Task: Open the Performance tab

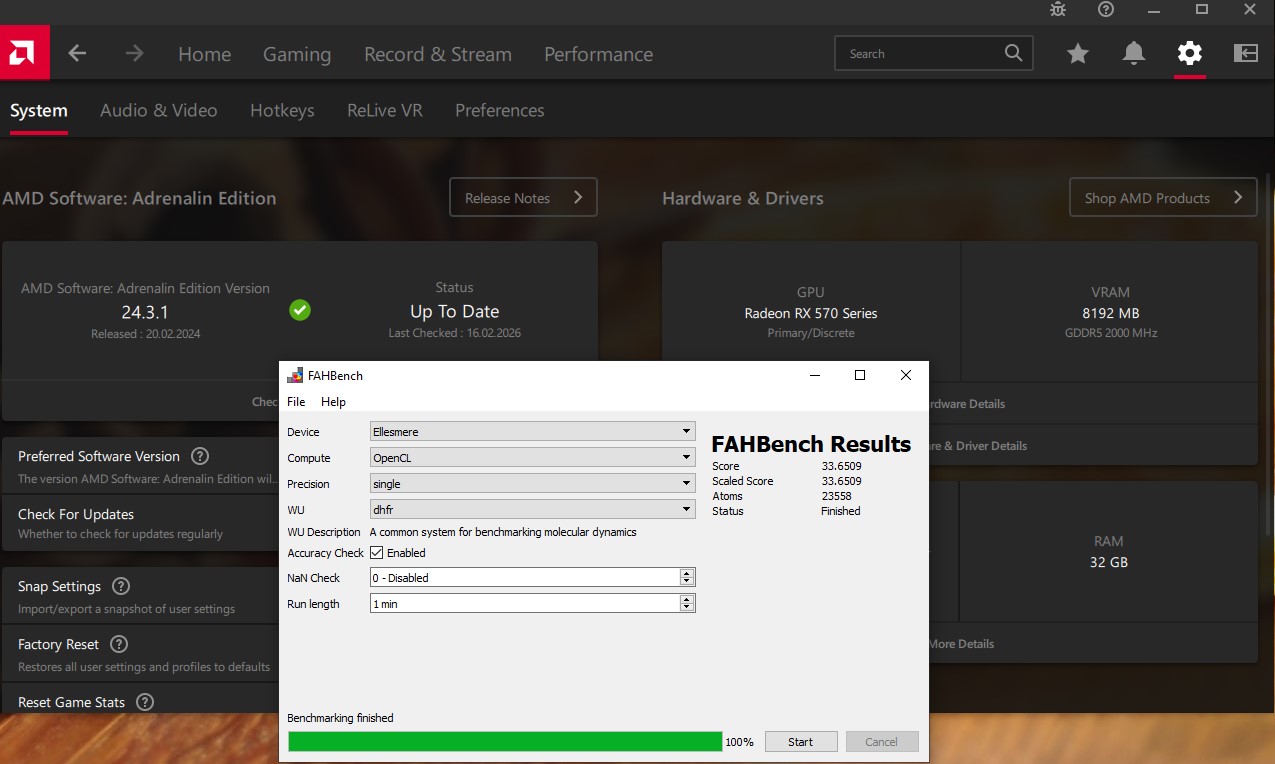Action: pyautogui.click(x=598, y=54)
